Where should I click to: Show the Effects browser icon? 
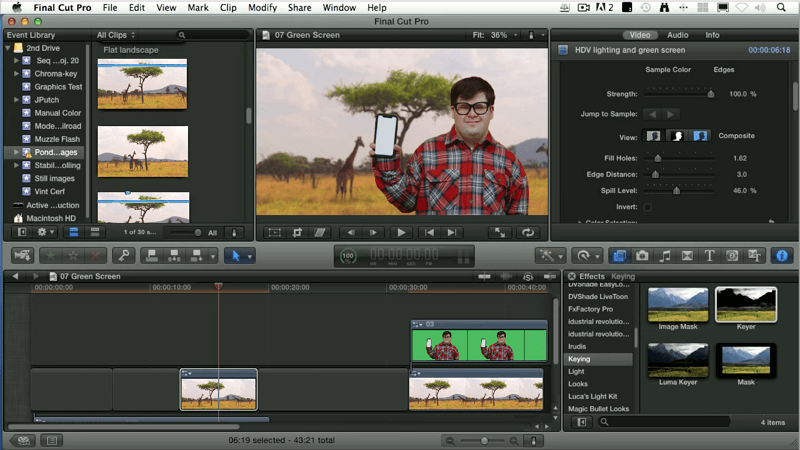click(619, 256)
